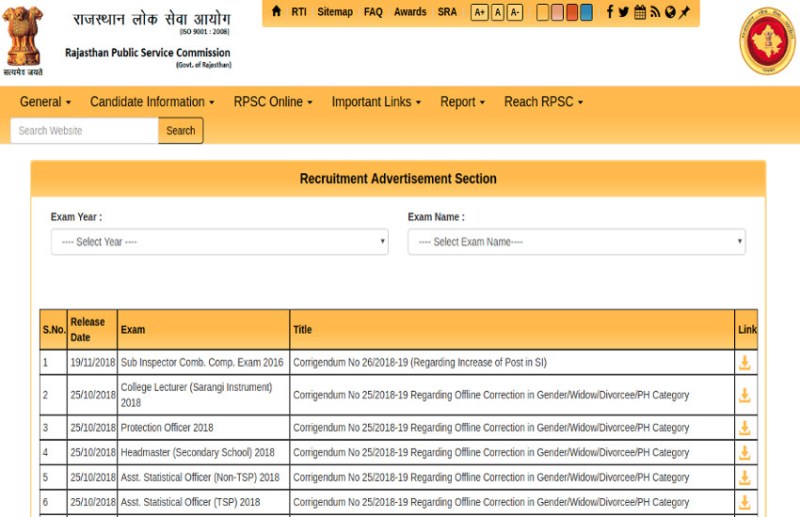
Task: Expand the Report menu
Action: [462, 102]
